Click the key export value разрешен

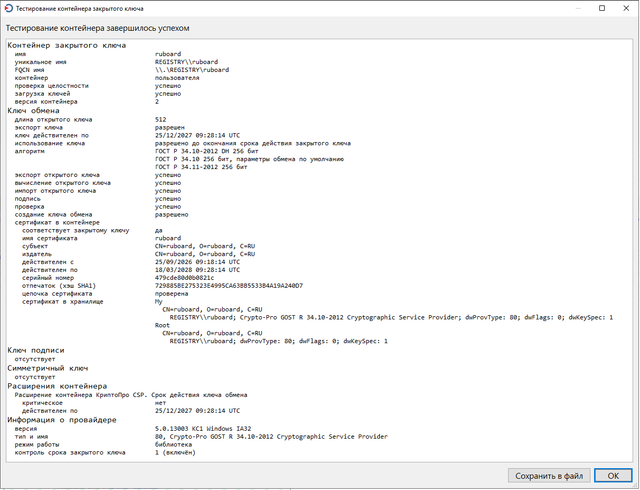coord(170,127)
